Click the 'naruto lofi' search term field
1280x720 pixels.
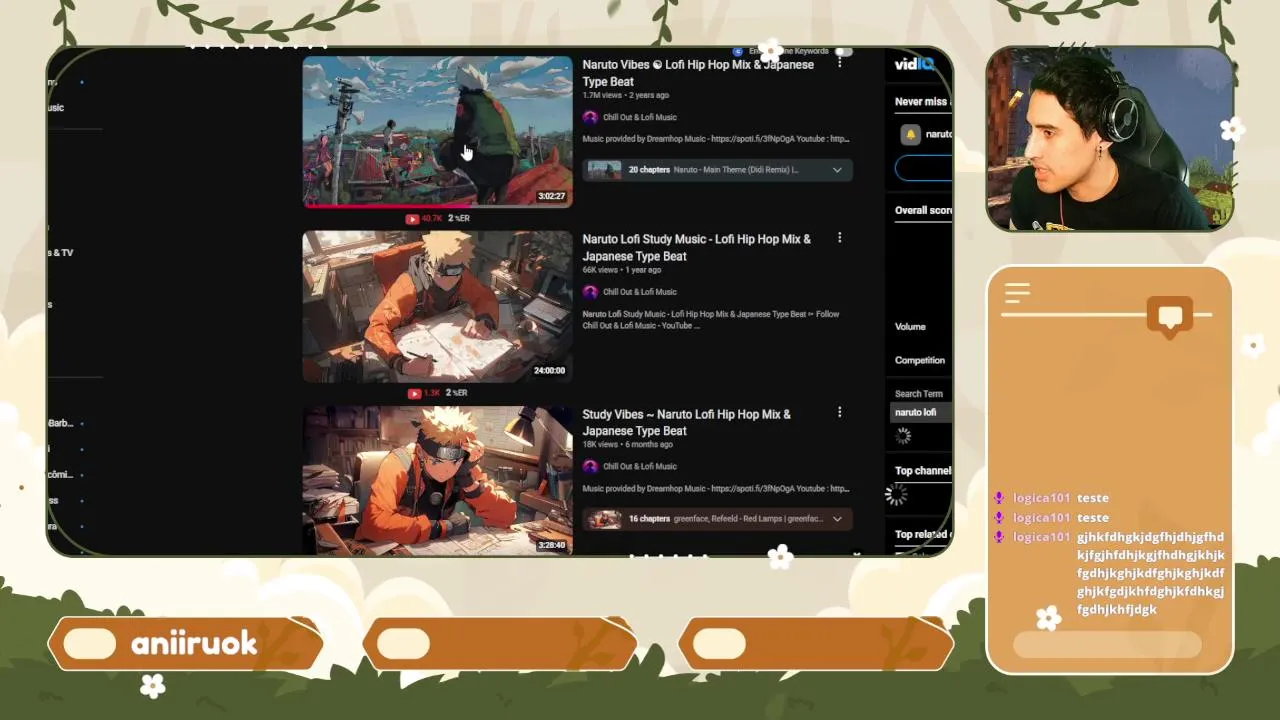pyautogui.click(x=920, y=412)
